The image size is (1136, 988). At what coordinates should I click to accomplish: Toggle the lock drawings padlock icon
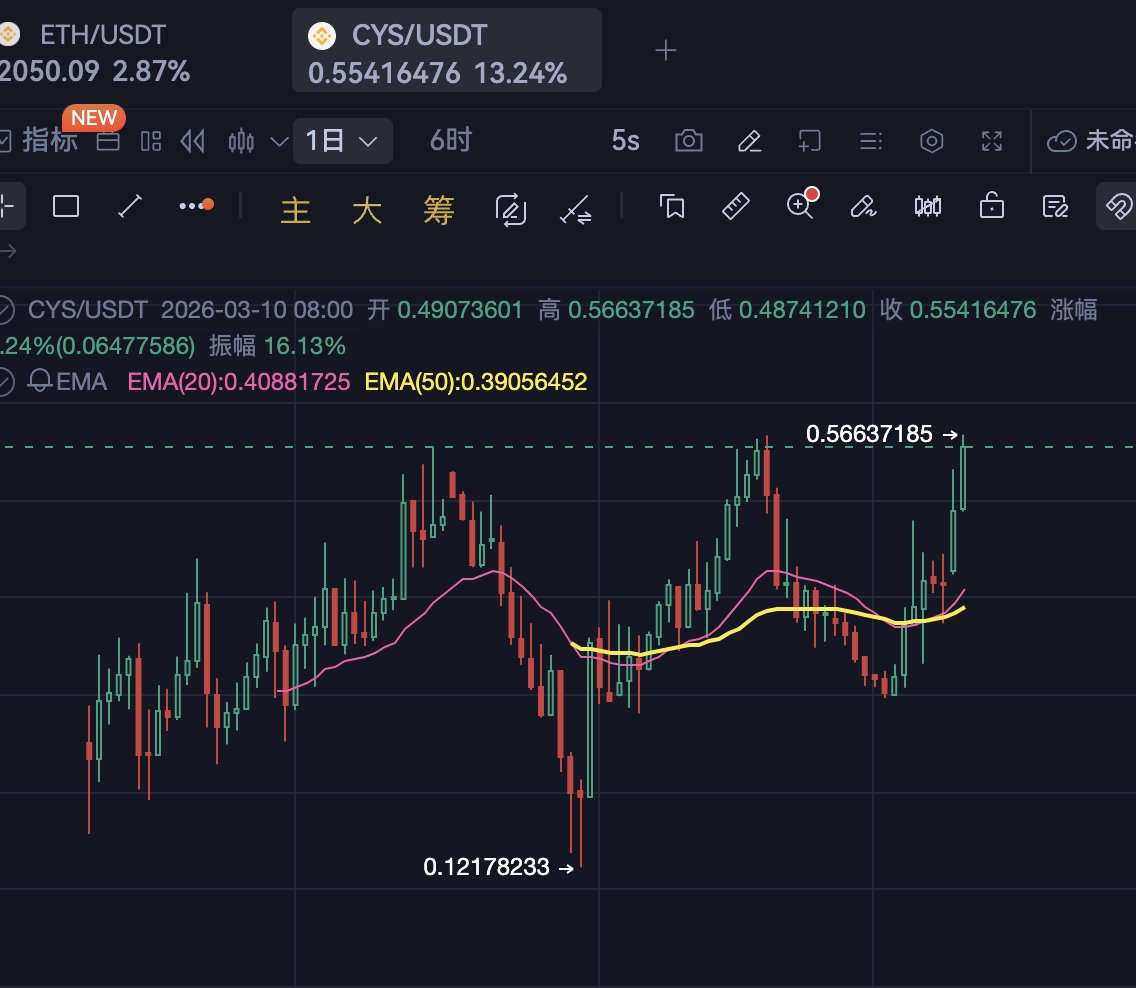pyautogui.click(x=992, y=206)
